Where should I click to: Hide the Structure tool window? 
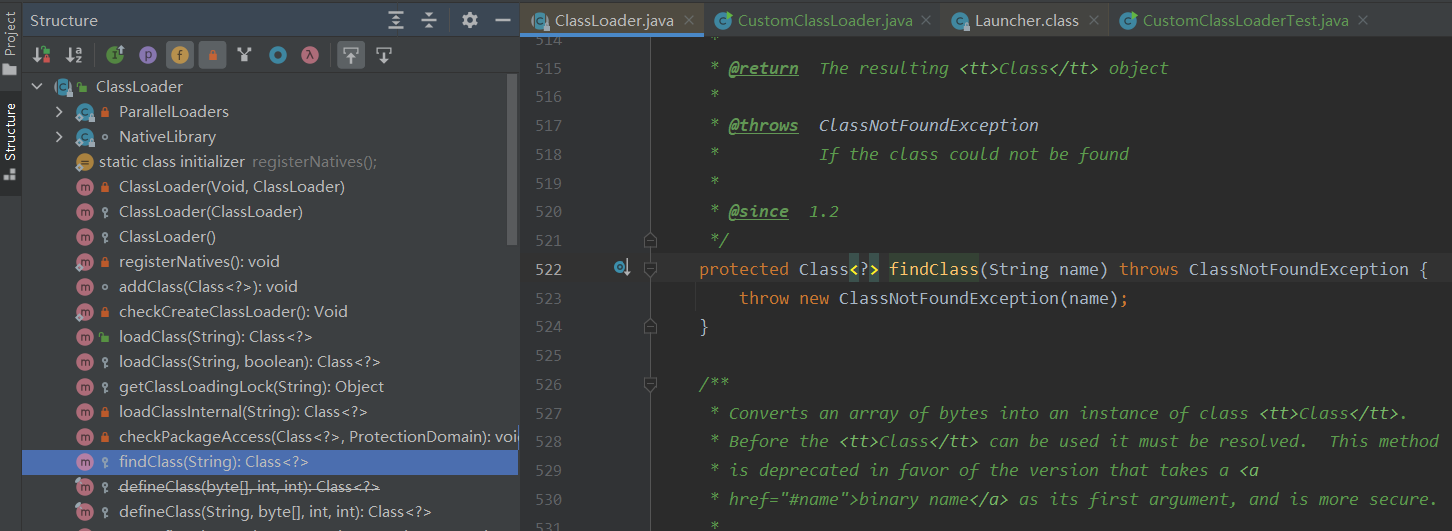[502, 20]
